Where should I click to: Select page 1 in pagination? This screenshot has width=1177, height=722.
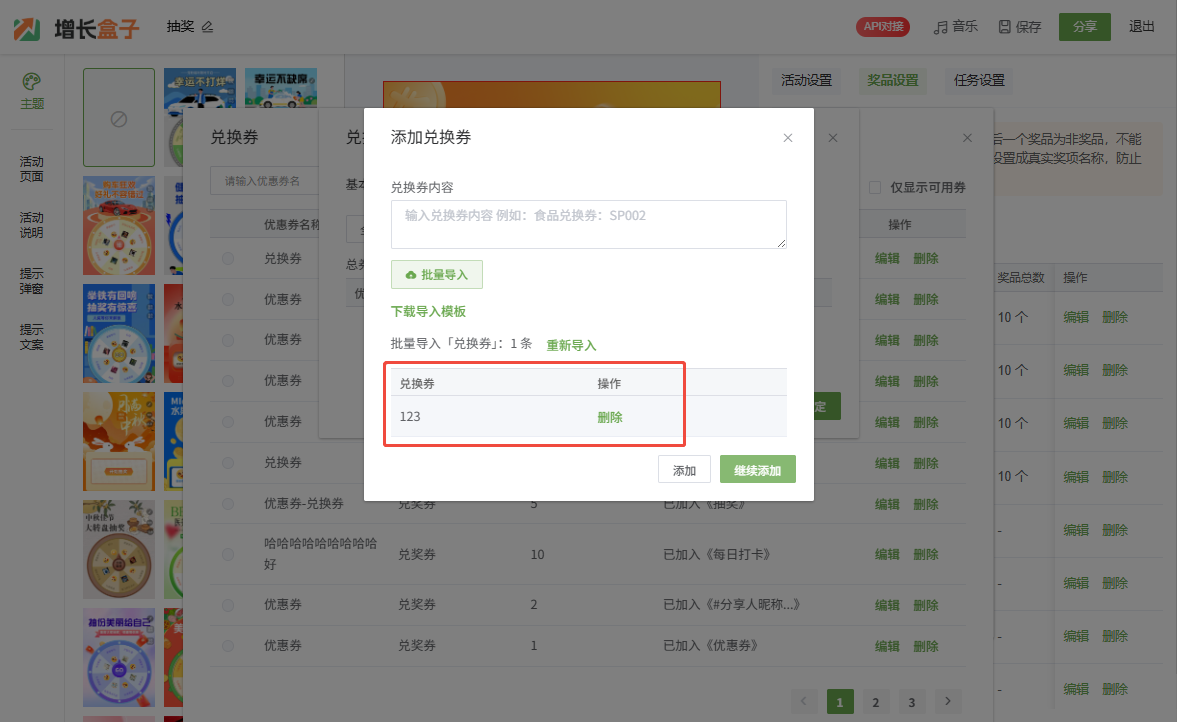(840, 702)
